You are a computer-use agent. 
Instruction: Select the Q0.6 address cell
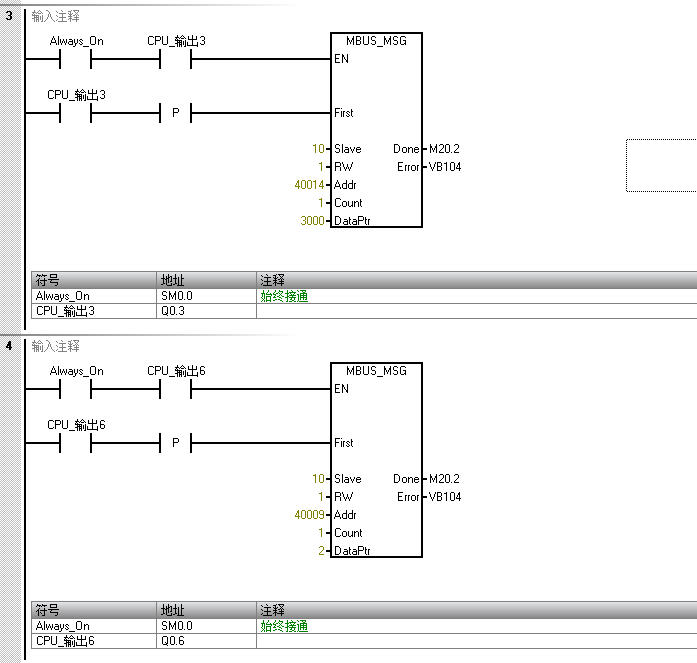click(172, 641)
